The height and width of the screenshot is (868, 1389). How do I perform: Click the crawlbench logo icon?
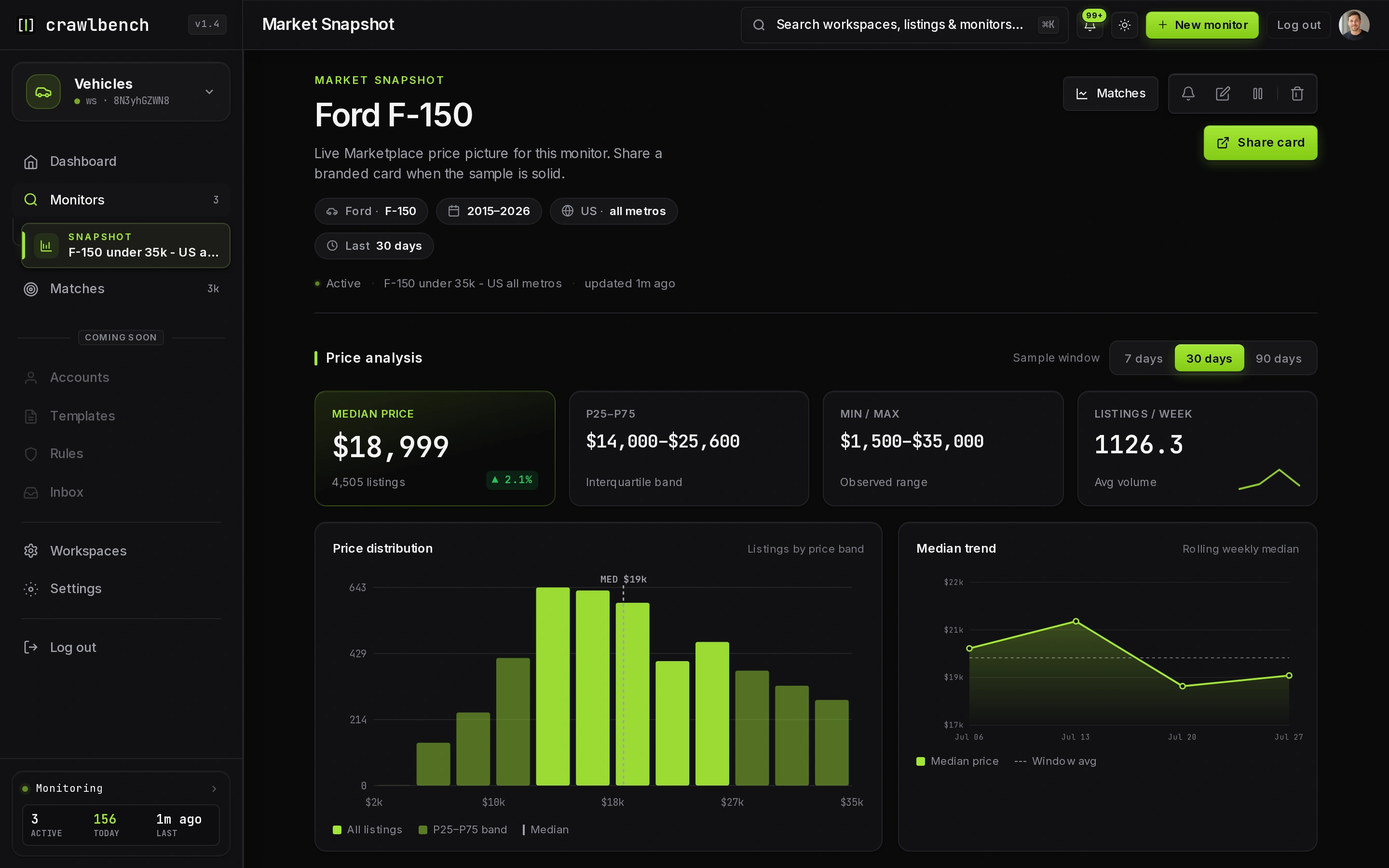[x=26, y=25]
